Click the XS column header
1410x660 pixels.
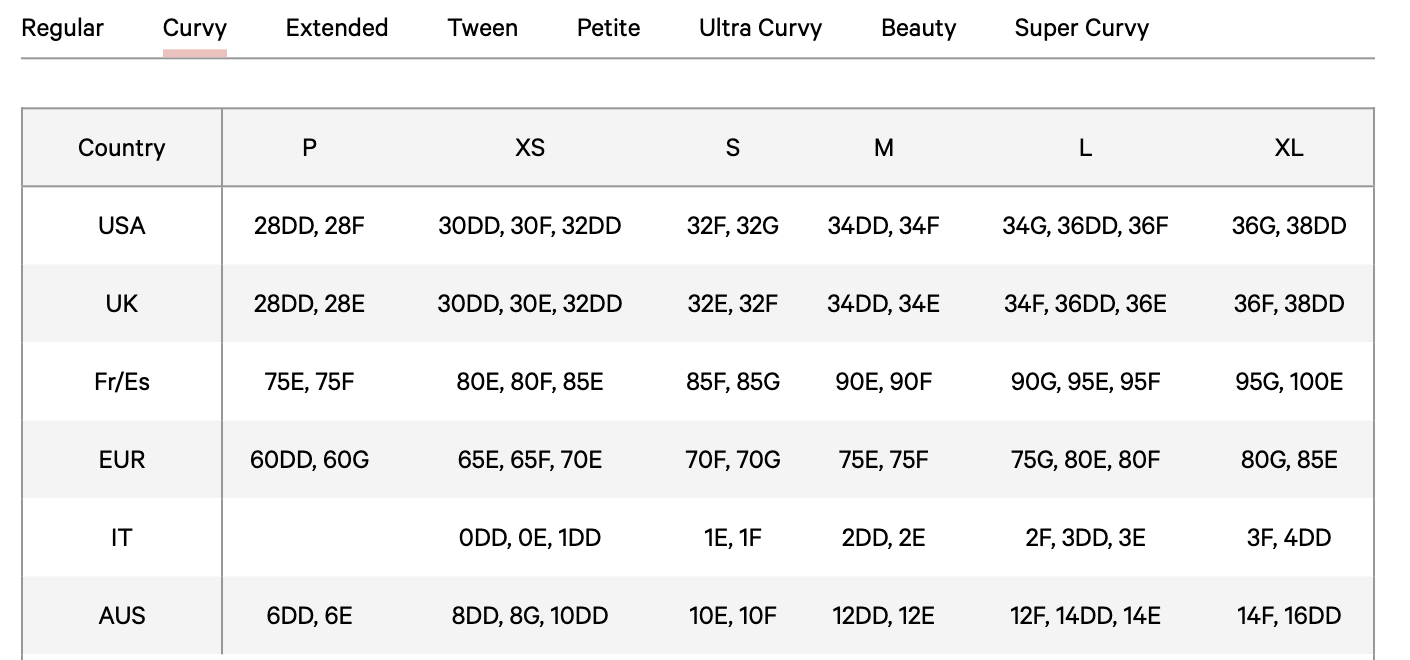[530, 148]
